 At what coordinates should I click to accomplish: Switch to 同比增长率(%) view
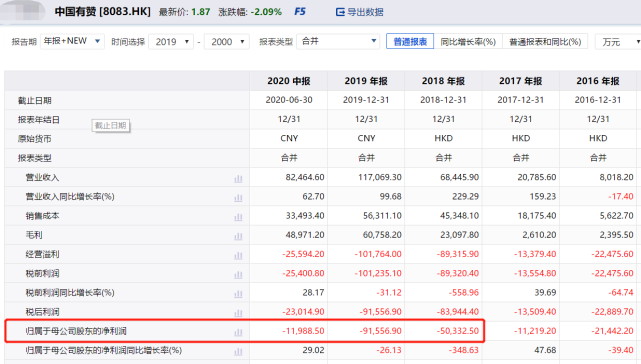pos(468,42)
